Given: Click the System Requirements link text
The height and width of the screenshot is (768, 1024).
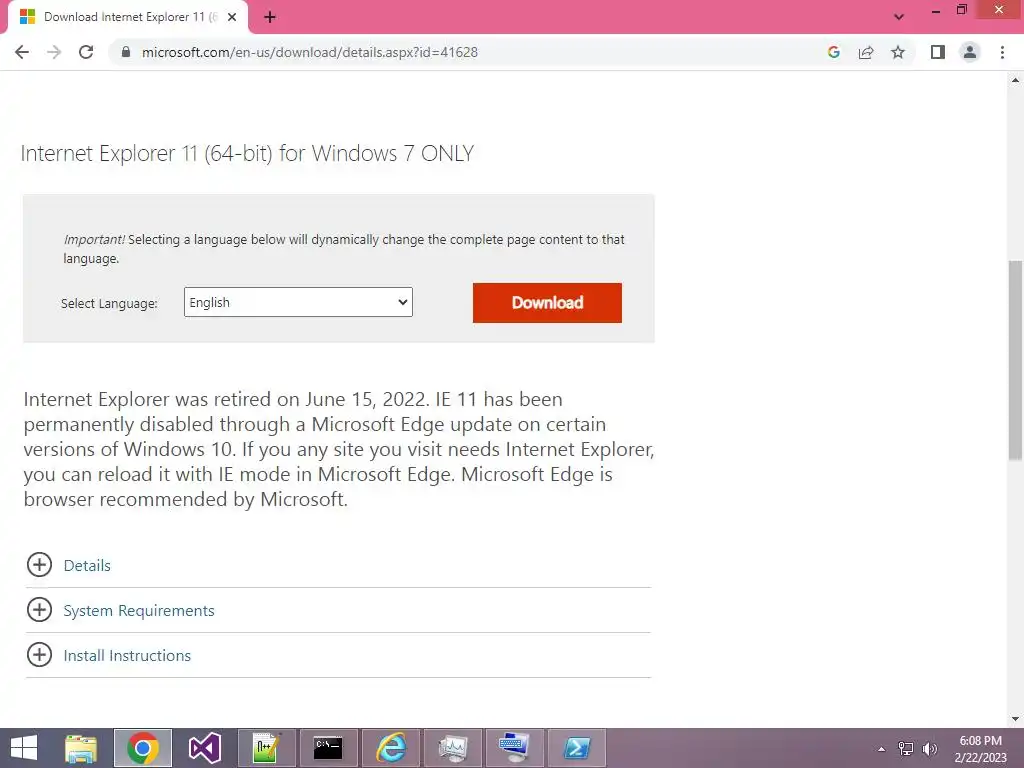Looking at the screenshot, I should click(139, 611).
